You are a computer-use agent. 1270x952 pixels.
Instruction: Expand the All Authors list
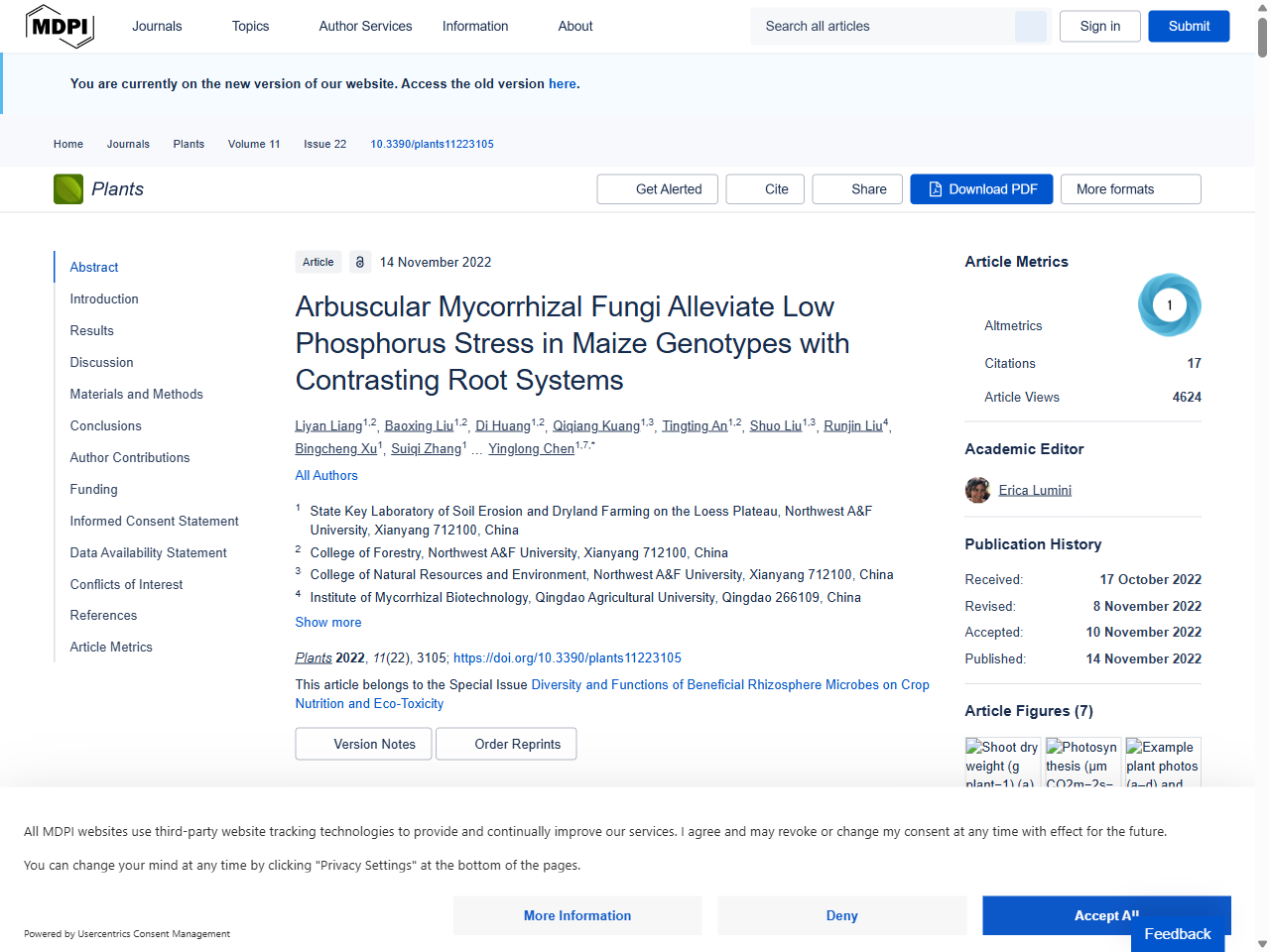pyautogui.click(x=325, y=475)
